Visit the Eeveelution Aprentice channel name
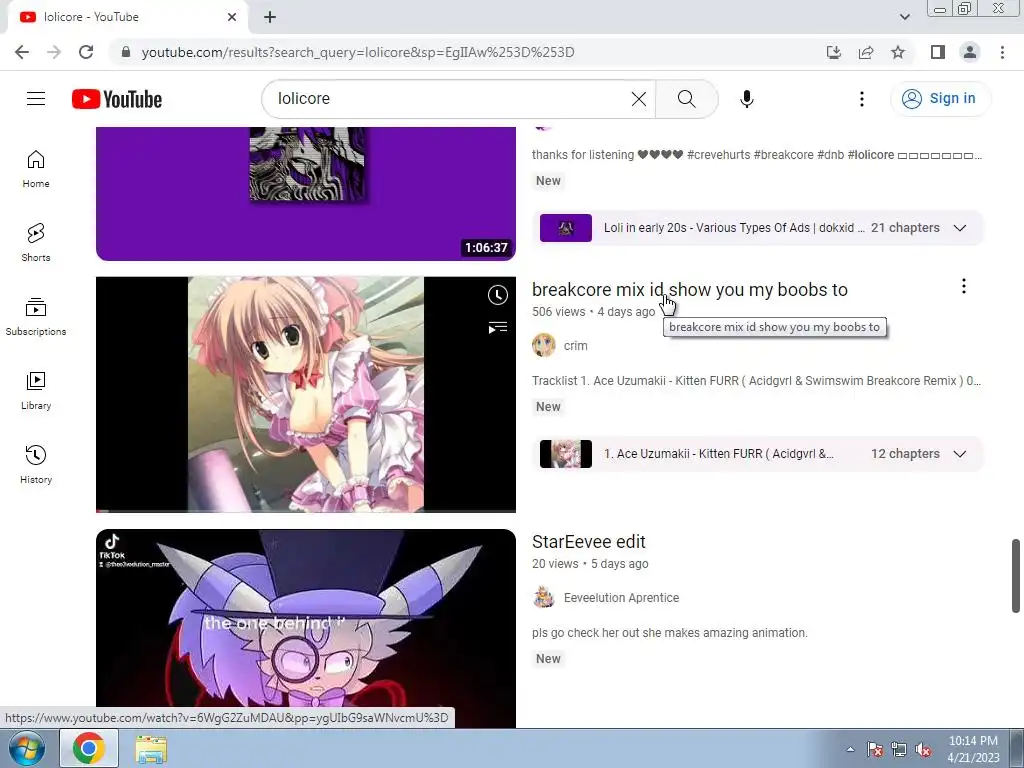The height and width of the screenshot is (768, 1024). tap(621, 598)
